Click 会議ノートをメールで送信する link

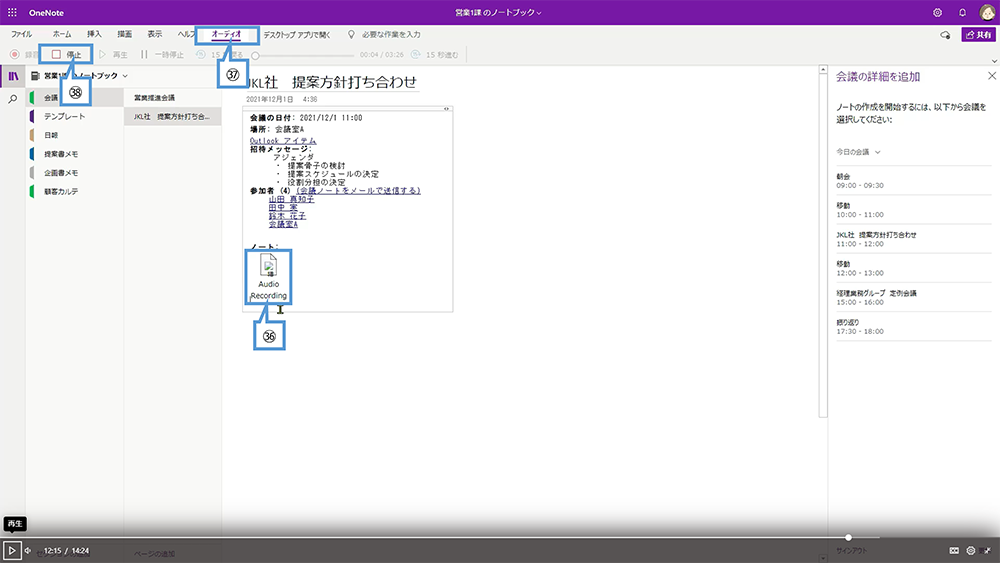tap(358, 191)
